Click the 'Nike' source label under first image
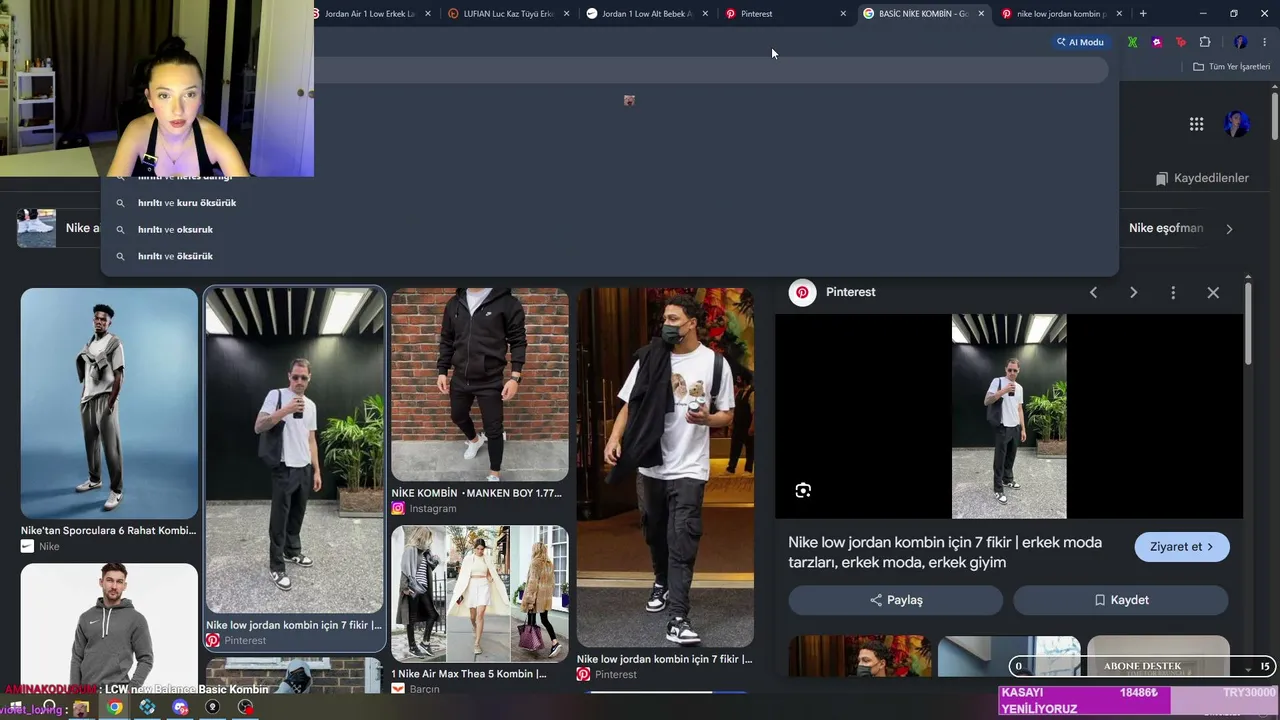The image size is (1280, 720). 49,547
